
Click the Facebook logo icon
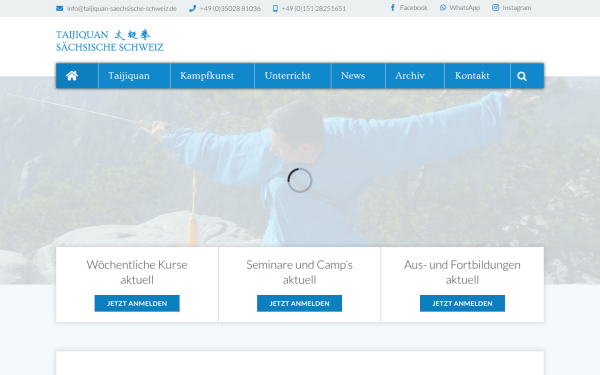pos(393,8)
